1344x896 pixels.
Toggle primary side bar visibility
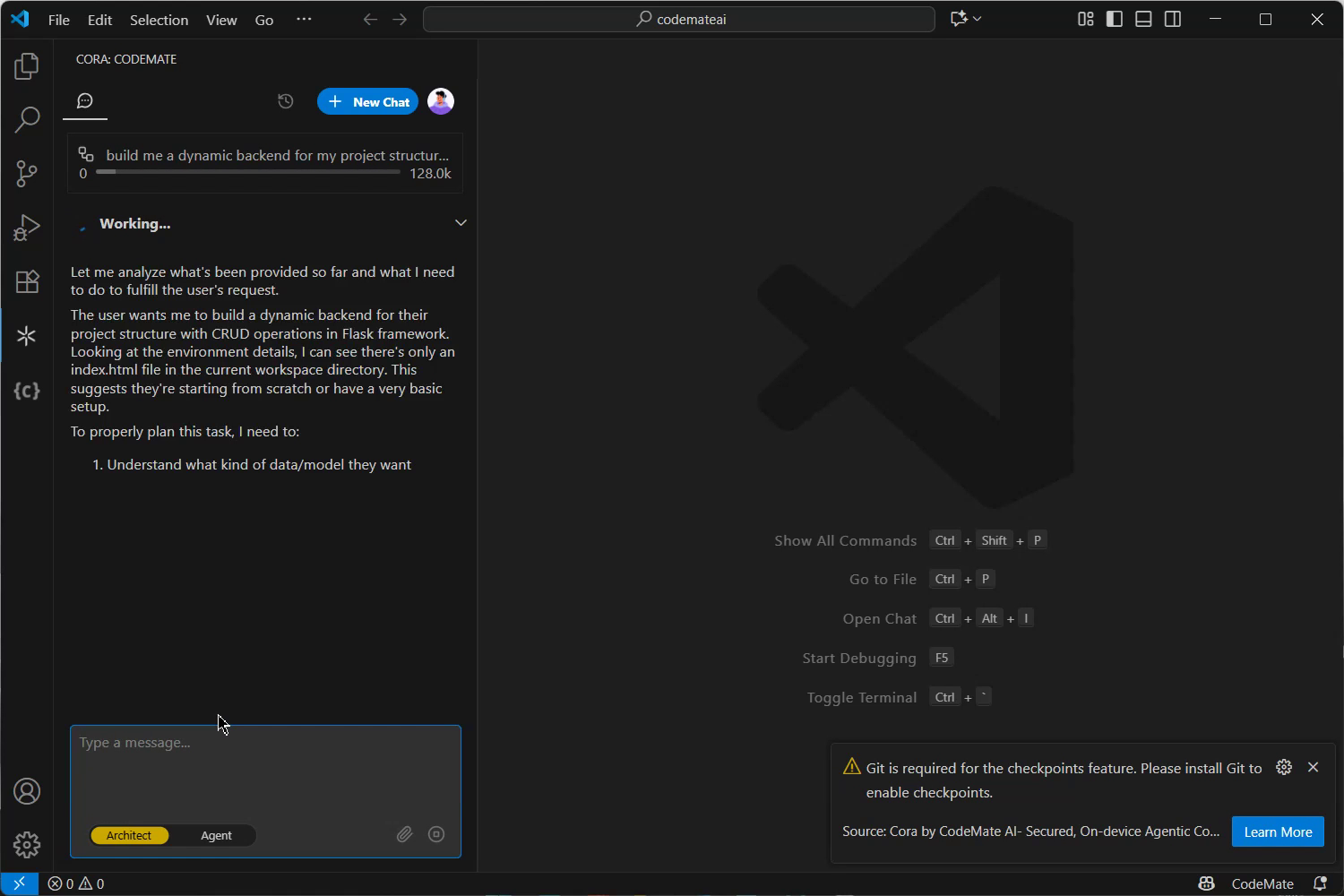(x=1115, y=19)
